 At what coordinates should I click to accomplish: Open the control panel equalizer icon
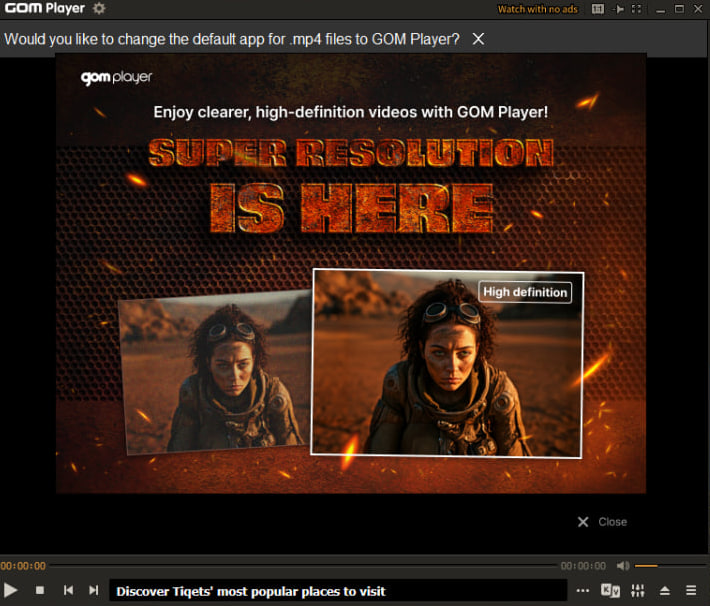(638, 591)
